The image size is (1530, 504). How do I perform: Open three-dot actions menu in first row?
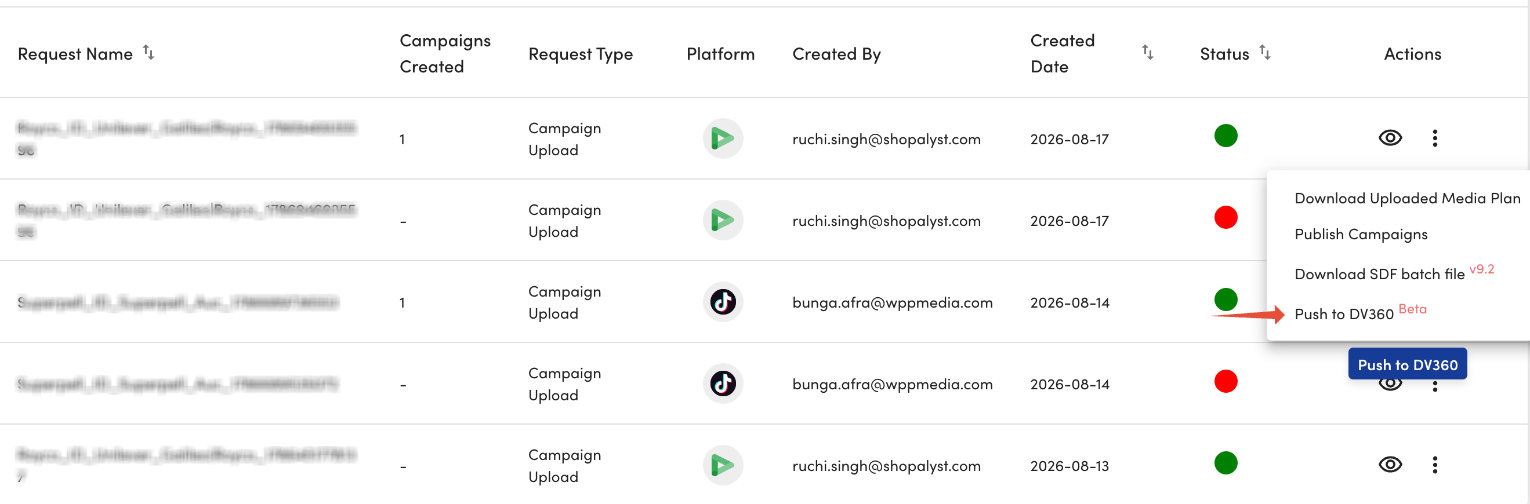tap(1435, 138)
